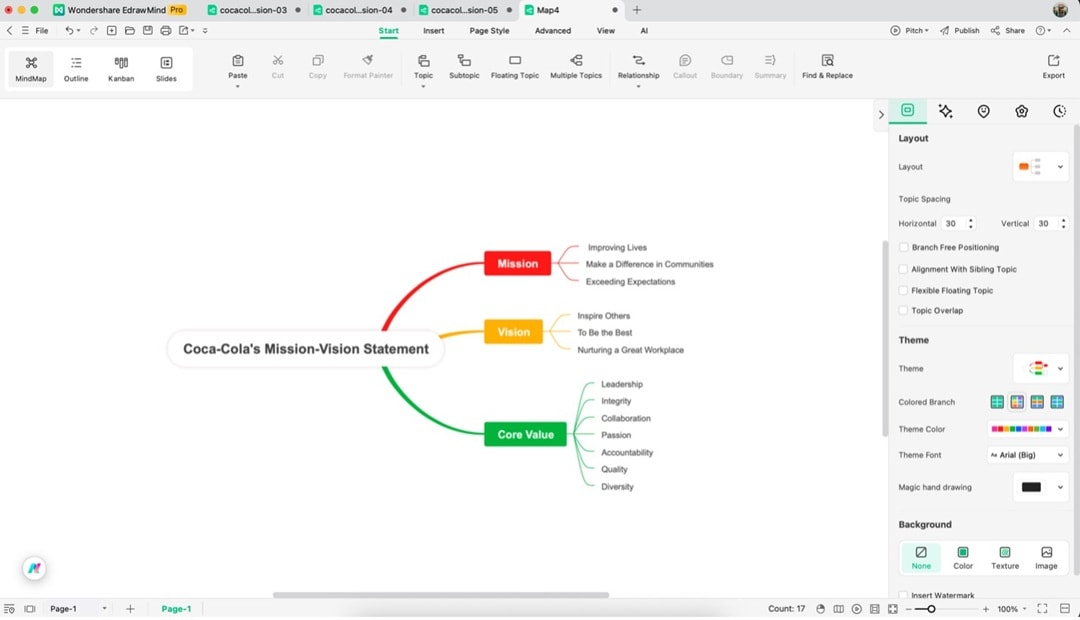
Task: Undo the last action
Action: coord(69,30)
